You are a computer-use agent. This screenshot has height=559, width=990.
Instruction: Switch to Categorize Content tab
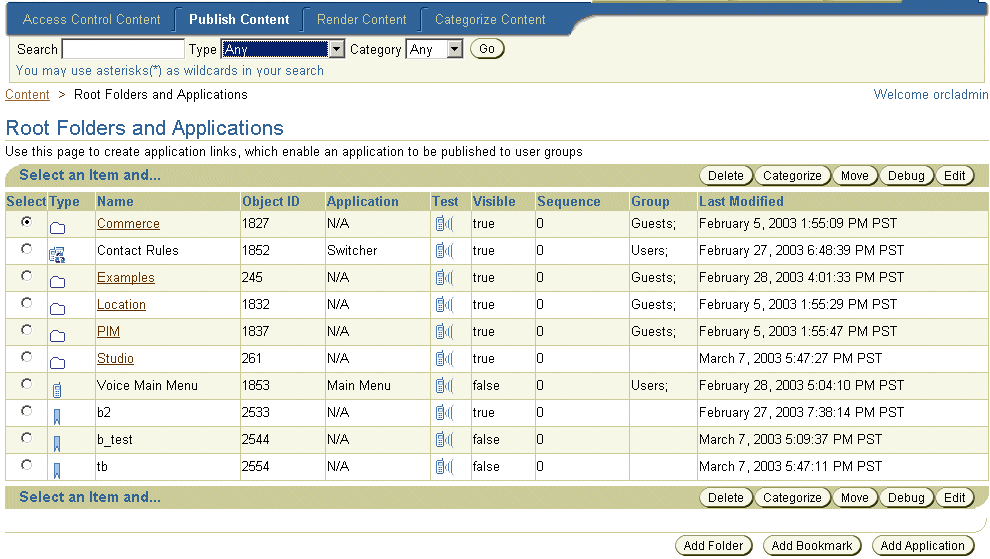pos(490,20)
